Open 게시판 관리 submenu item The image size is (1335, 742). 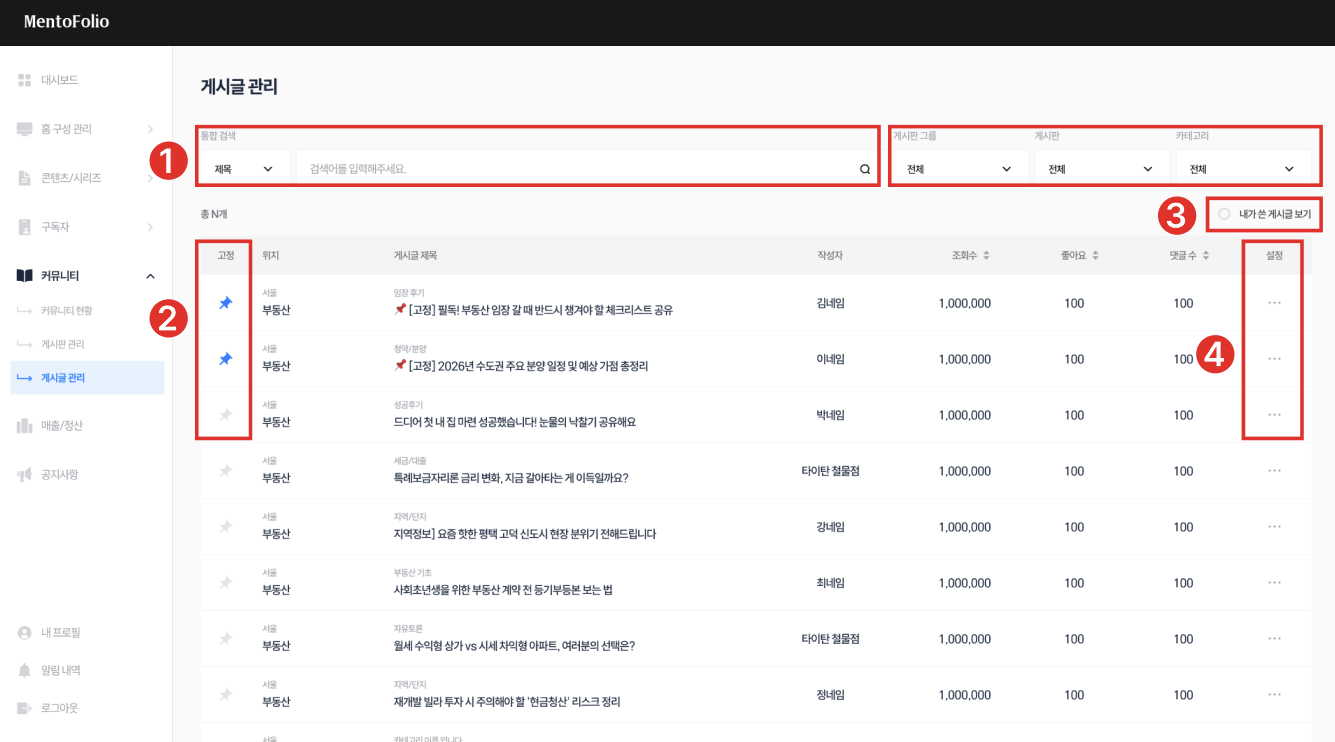click(62, 344)
